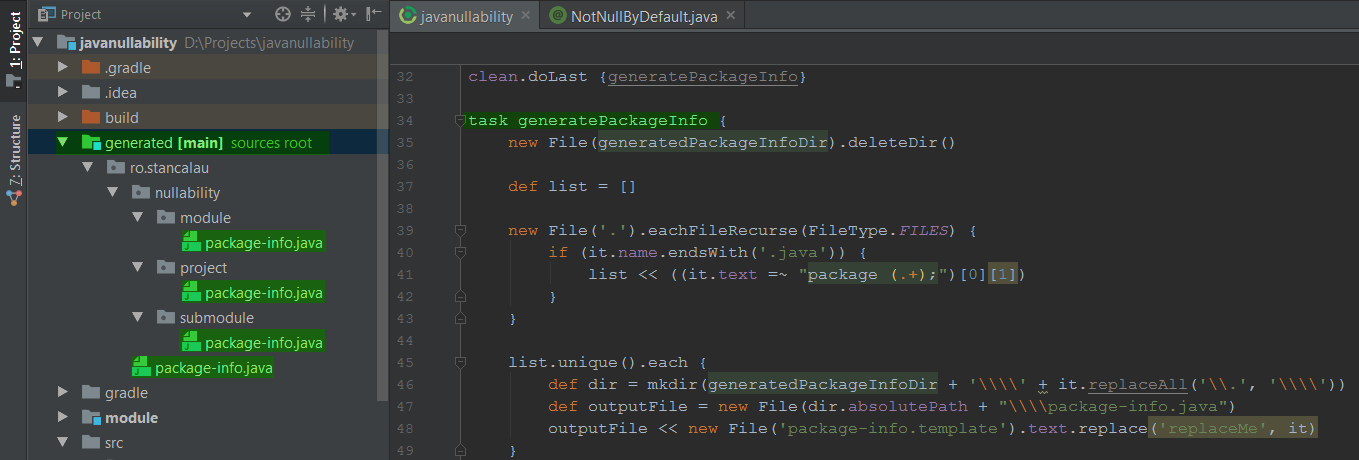Collapse the generated sources root folder

63,143
